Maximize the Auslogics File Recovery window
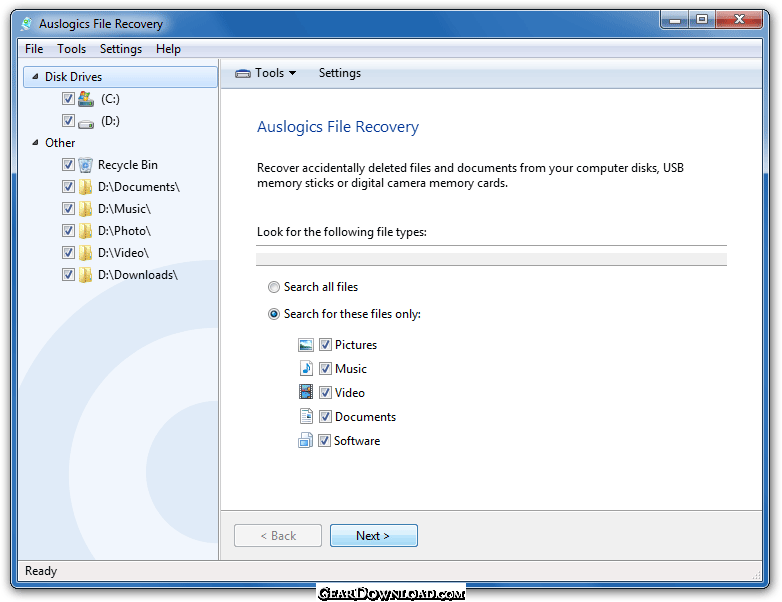This screenshot has height=602, width=782. point(702,20)
